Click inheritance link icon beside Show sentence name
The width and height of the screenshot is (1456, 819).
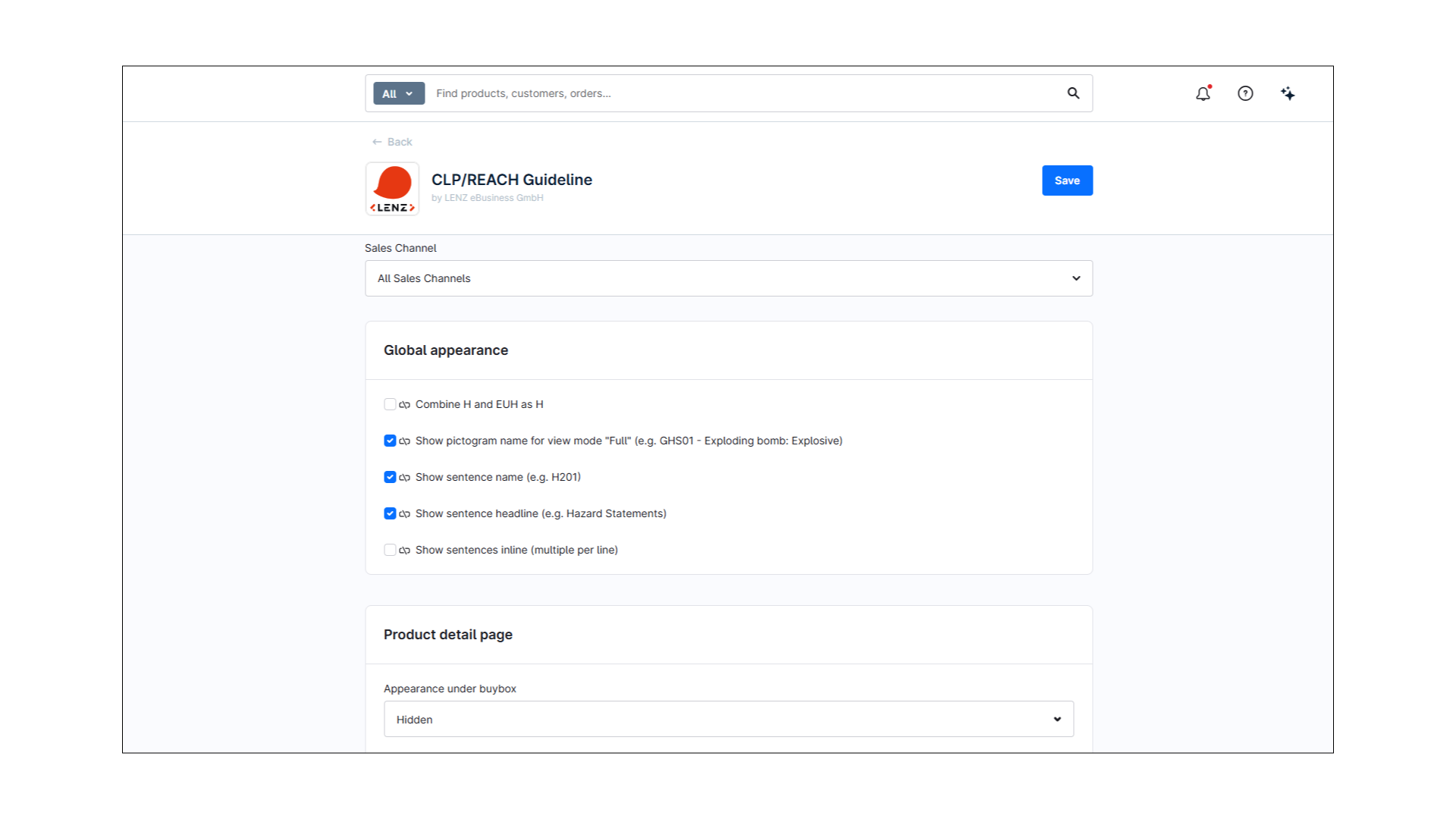pyautogui.click(x=405, y=478)
